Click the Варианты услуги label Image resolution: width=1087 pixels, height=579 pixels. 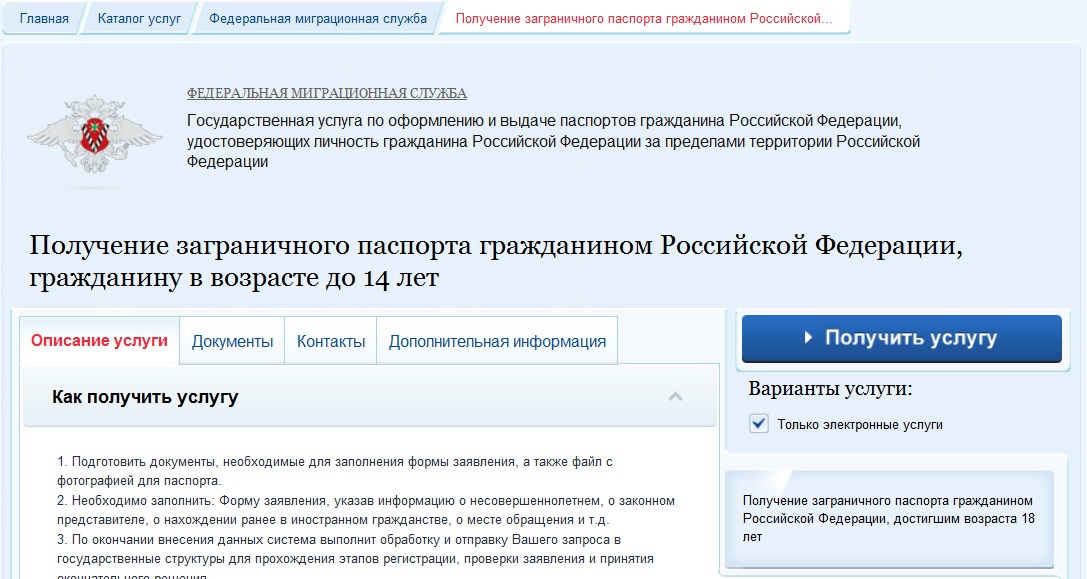[x=830, y=389]
